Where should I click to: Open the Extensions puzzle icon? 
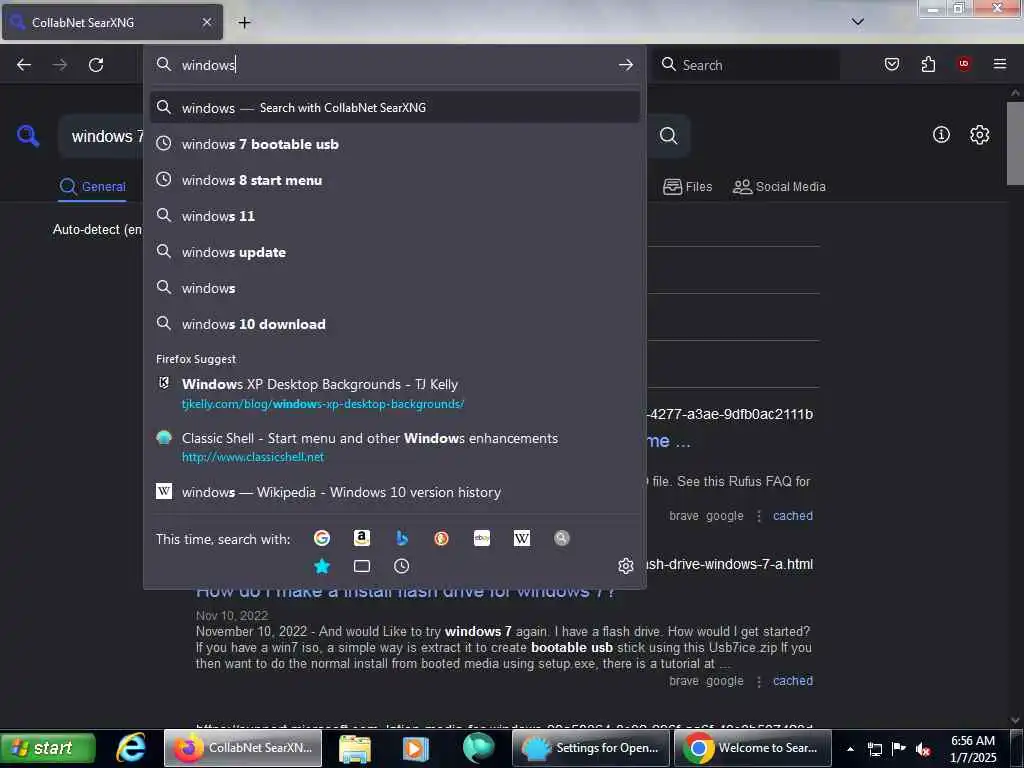(x=928, y=64)
